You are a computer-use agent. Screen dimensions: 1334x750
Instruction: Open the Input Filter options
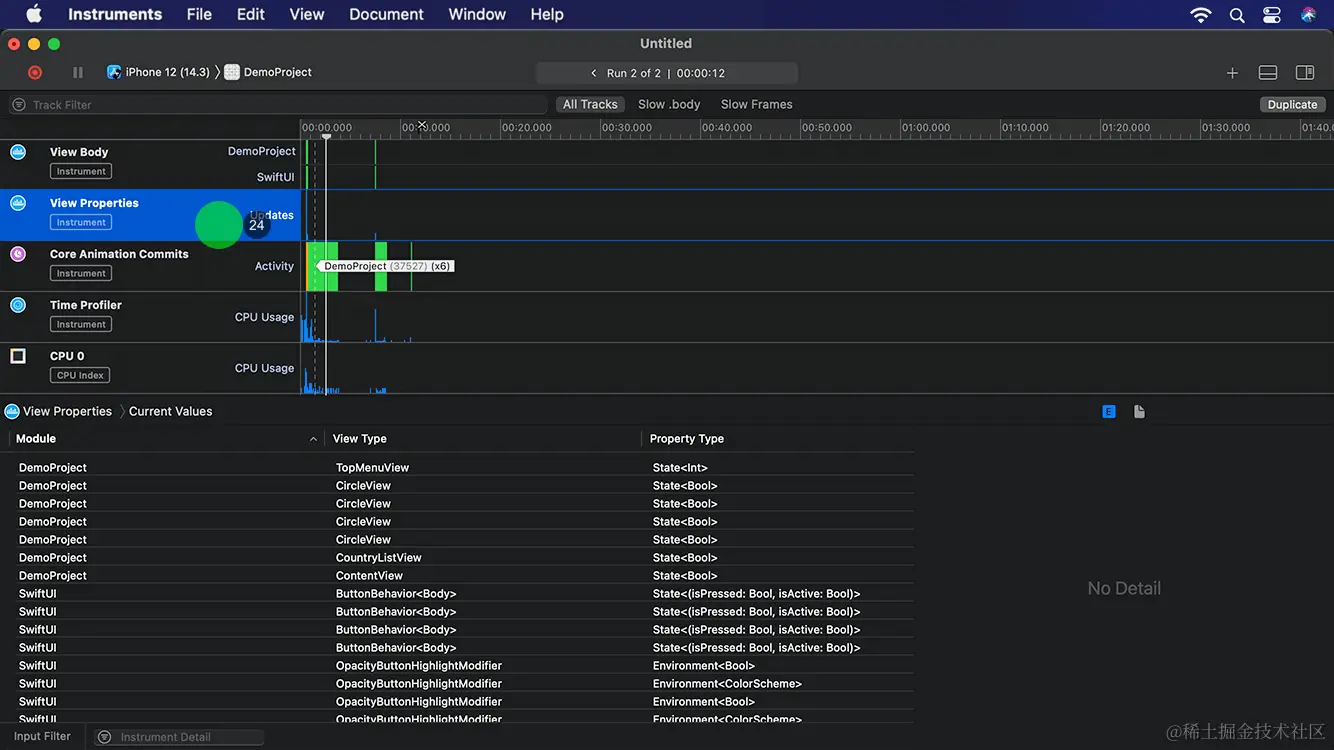(x=42, y=736)
